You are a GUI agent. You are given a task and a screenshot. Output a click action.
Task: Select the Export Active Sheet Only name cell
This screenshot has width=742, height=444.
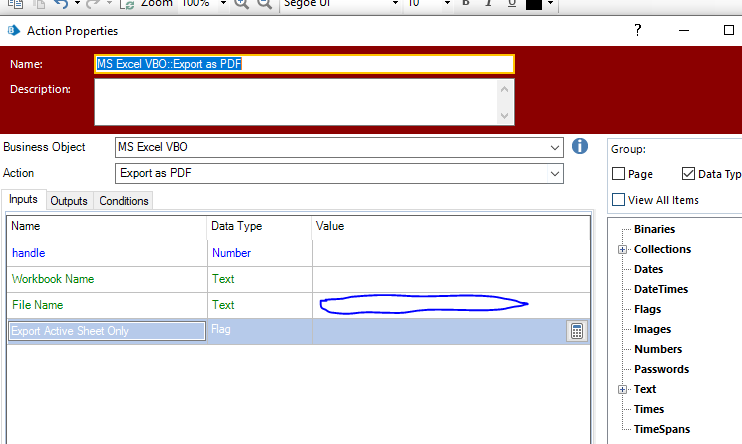pos(107,331)
